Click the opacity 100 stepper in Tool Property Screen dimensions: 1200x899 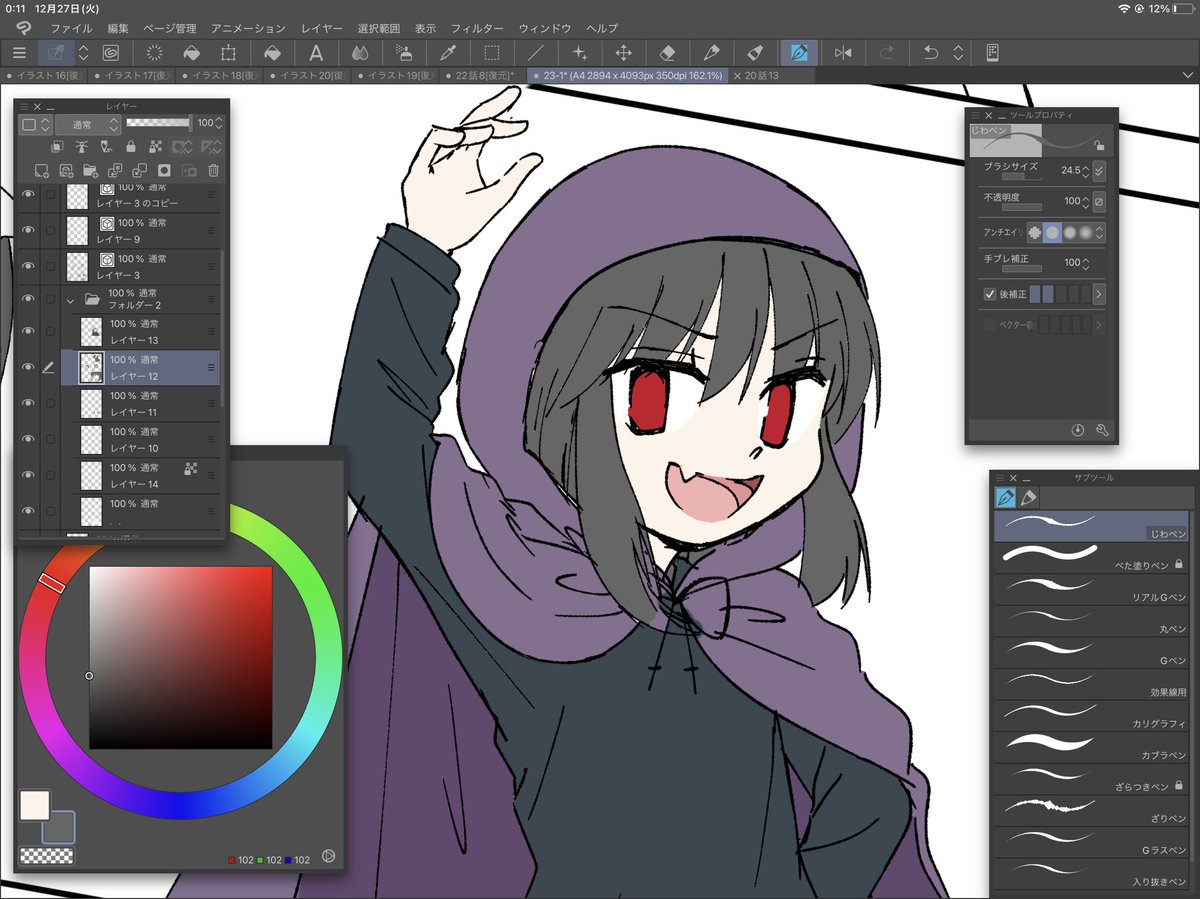point(1086,202)
